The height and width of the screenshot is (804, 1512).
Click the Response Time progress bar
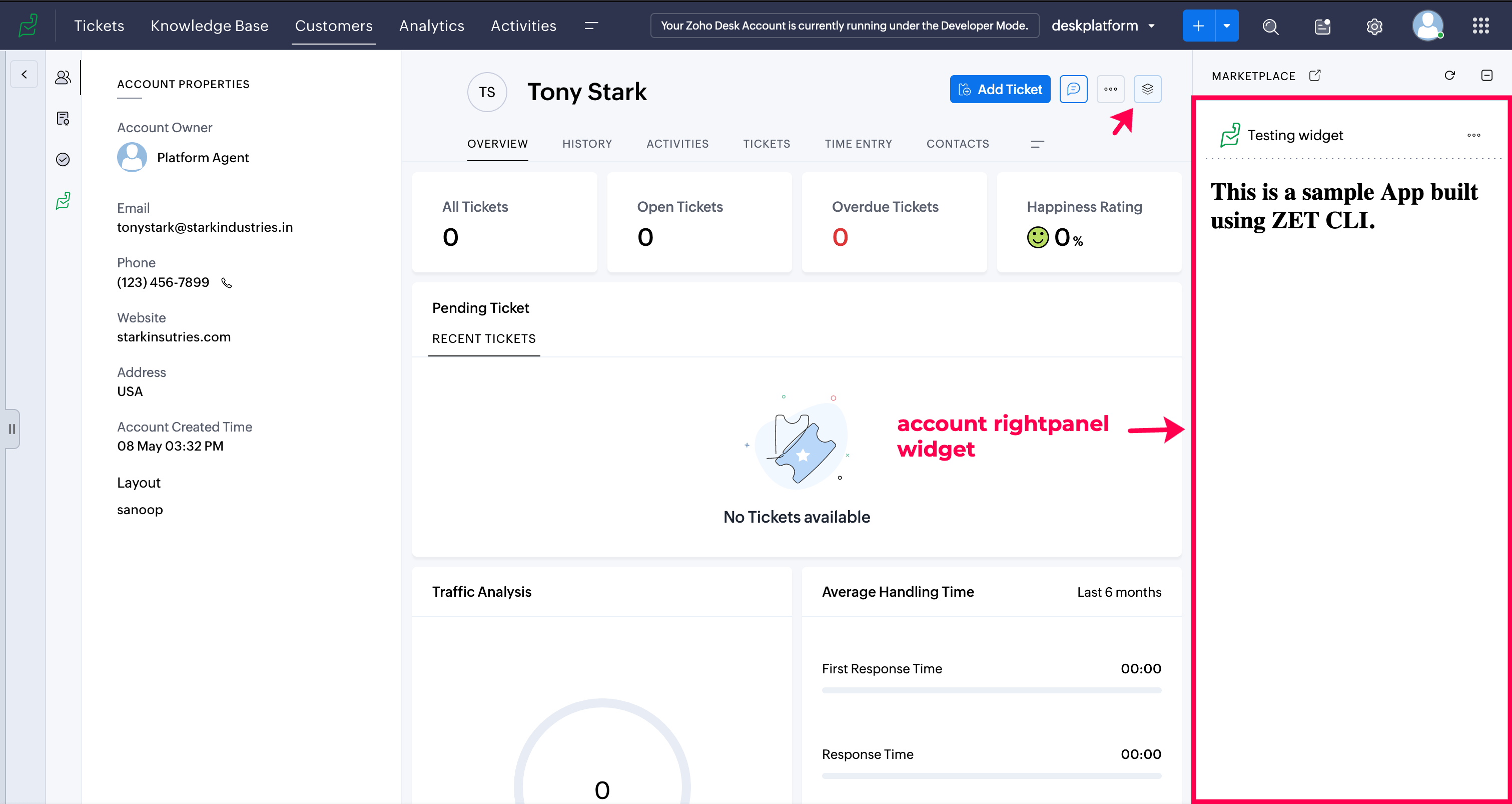[x=991, y=776]
